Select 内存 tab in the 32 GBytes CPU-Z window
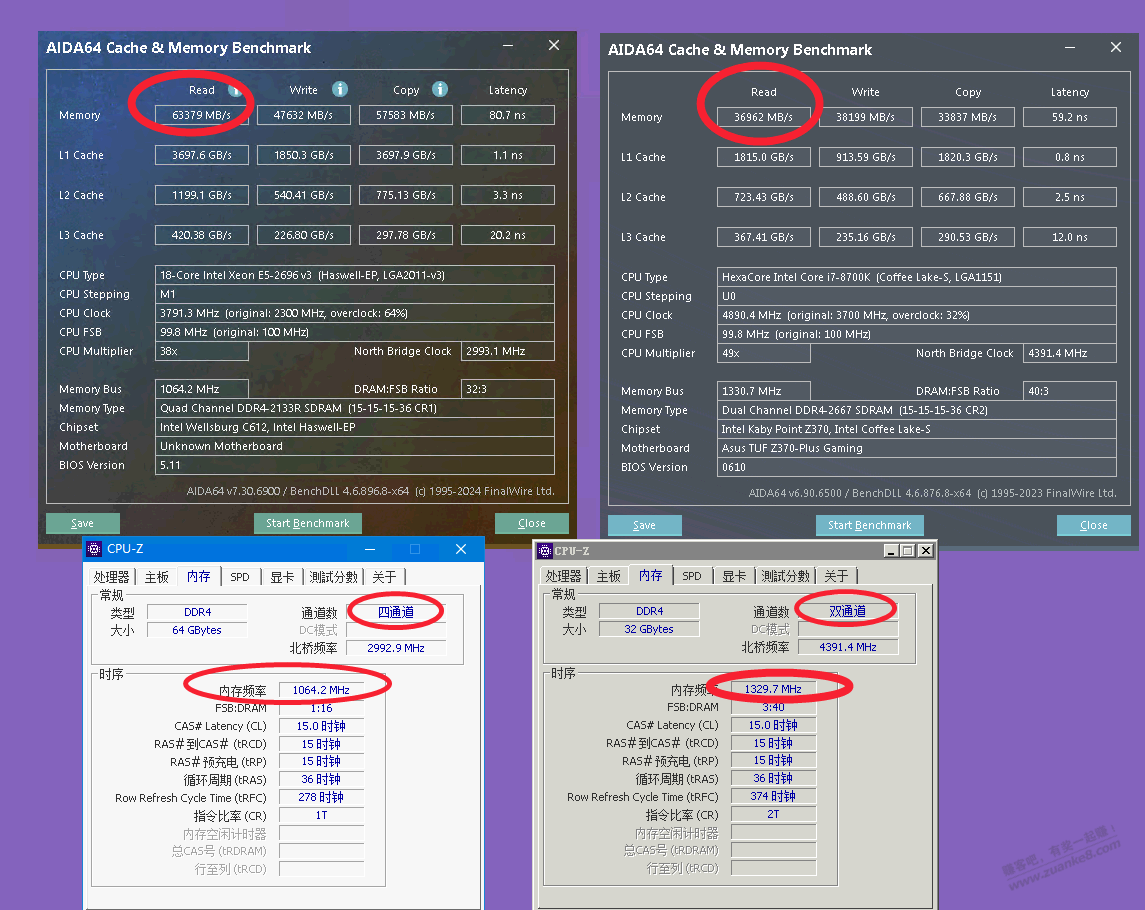Screen dimensions: 1145x910 click(x=651, y=576)
